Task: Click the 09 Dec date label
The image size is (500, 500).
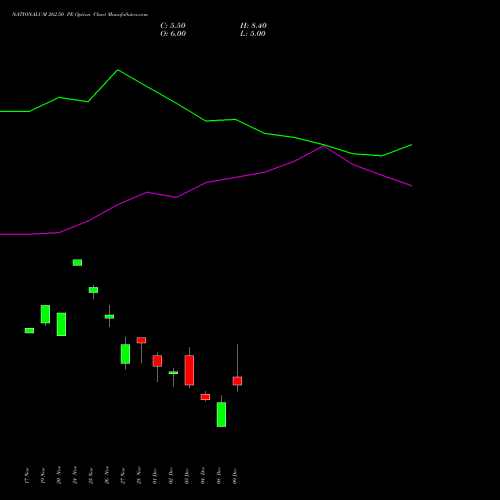Action: 235,476
